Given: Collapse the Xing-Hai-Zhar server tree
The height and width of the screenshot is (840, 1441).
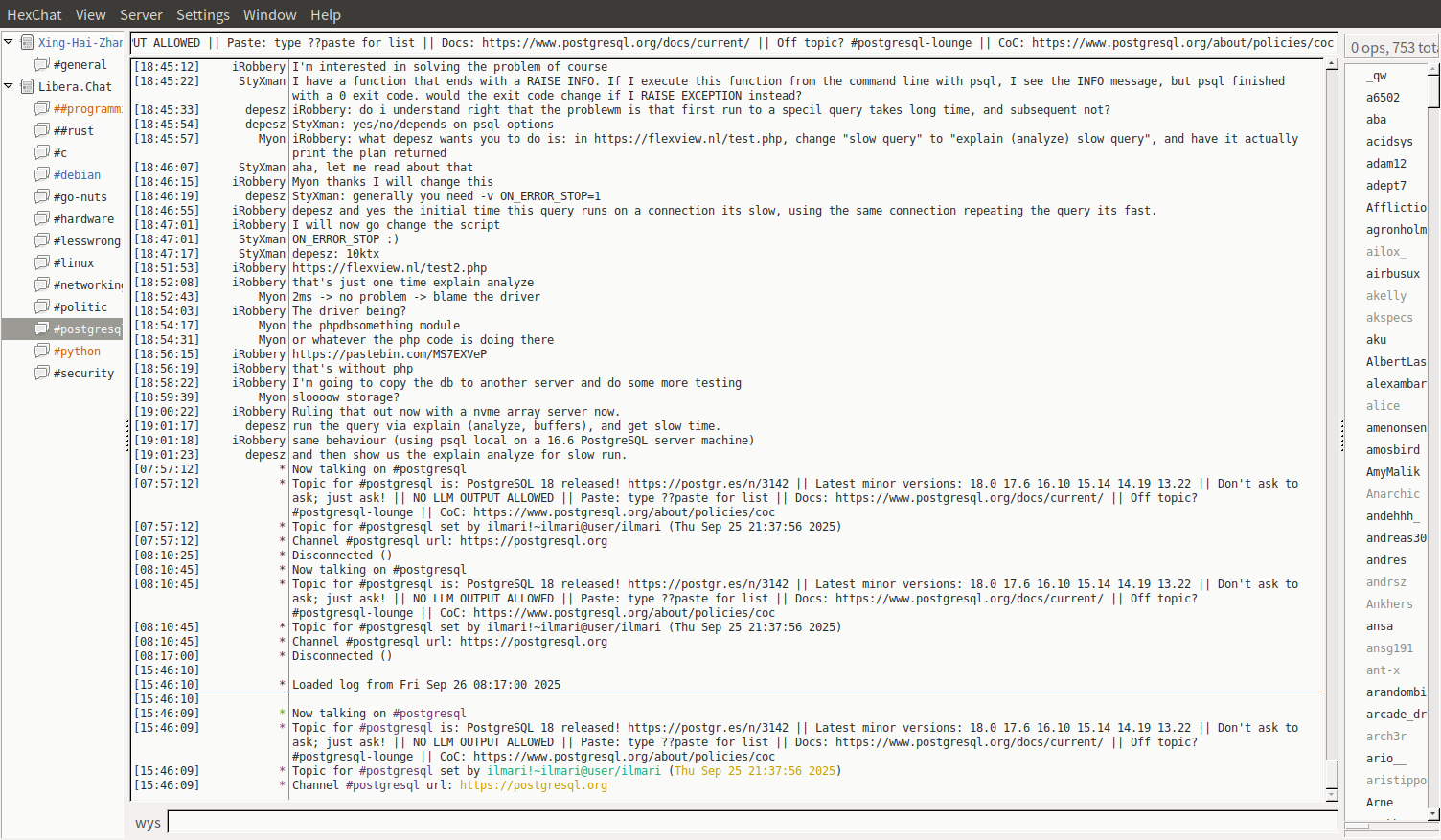Looking at the screenshot, I should point(9,42).
